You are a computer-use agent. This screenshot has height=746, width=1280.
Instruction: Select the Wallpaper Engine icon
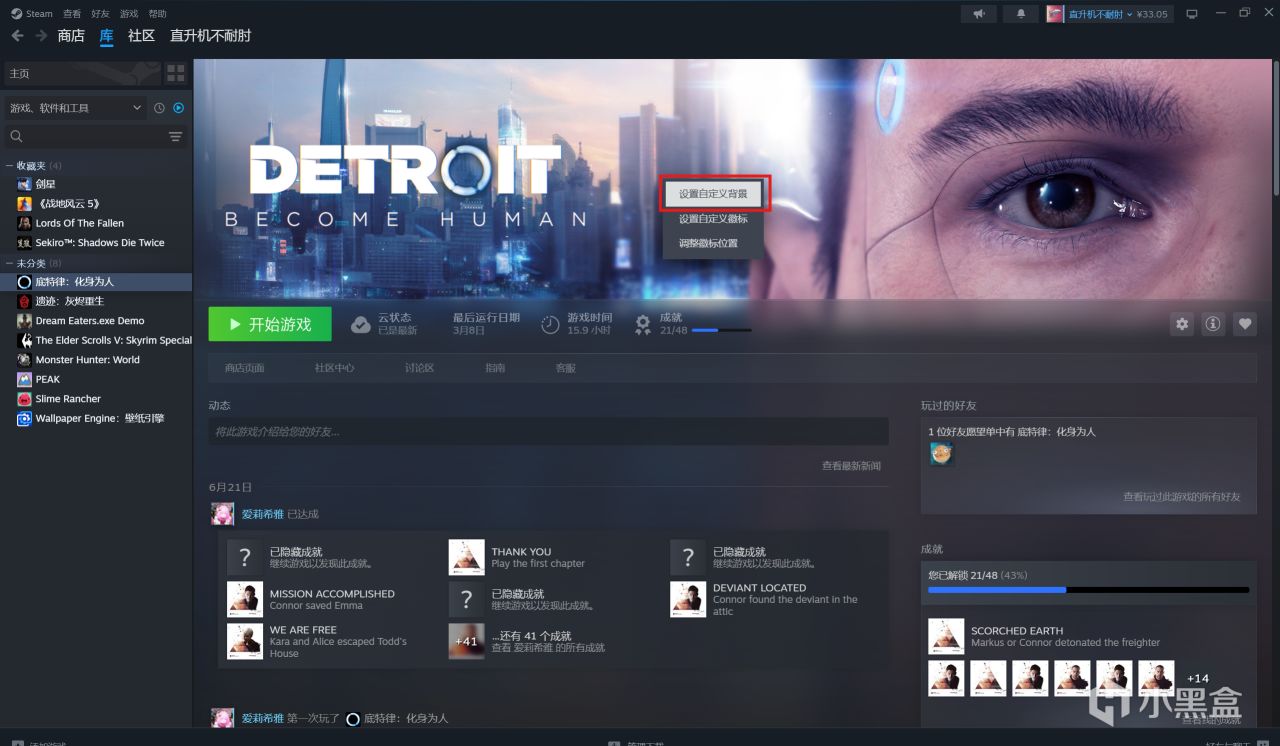[25, 418]
